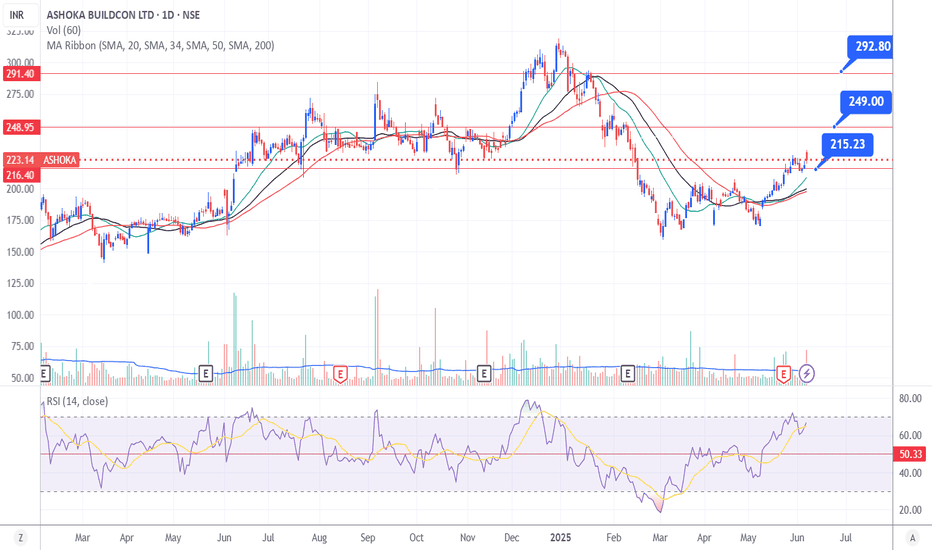The width and height of the screenshot is (932, 550).
Task: Click the 275.00 price axis label
Action: 20,94
